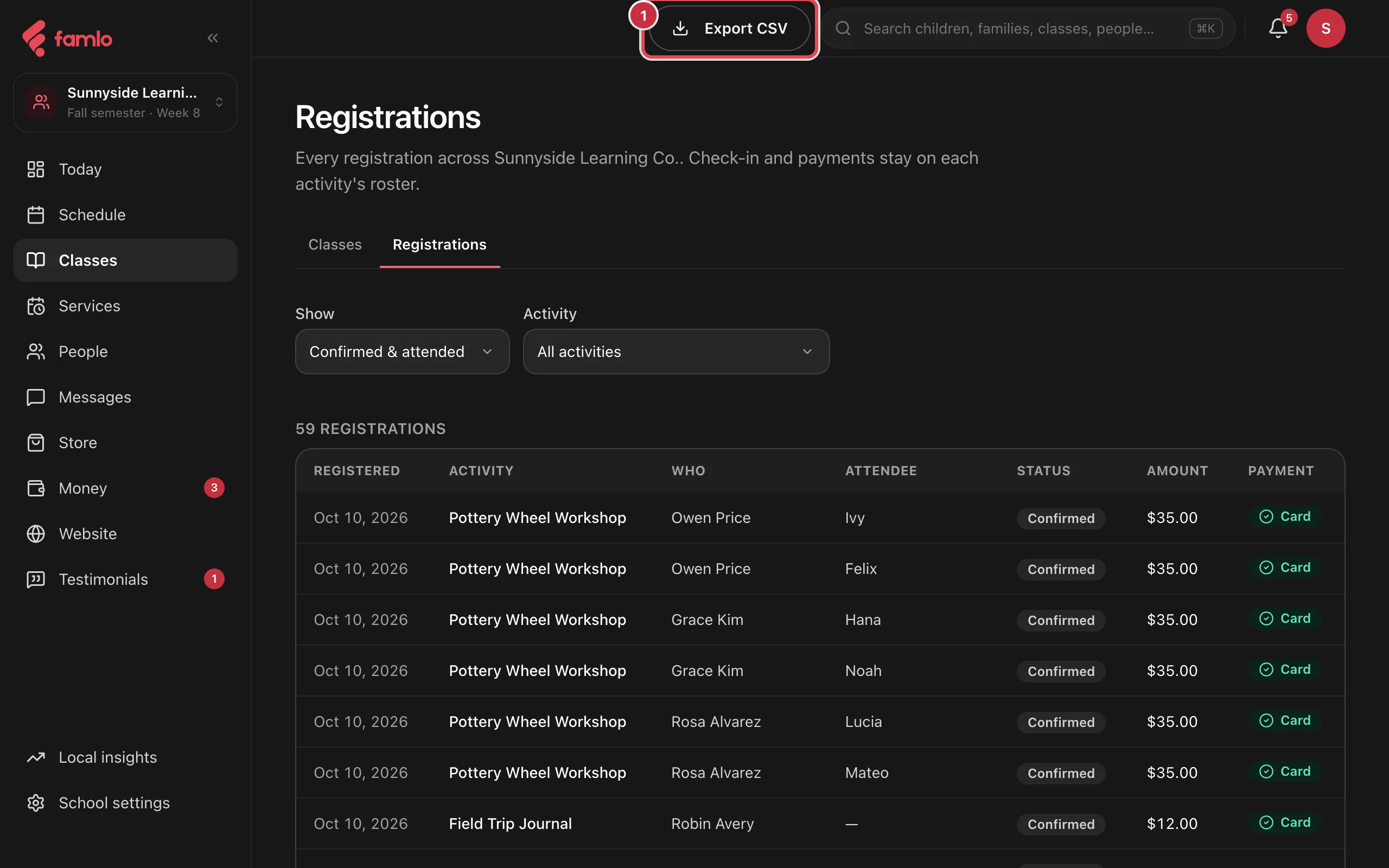This screenshot has width=1389, height=868.
Task: Click the Classes book icon
Action: coord(36,260)
